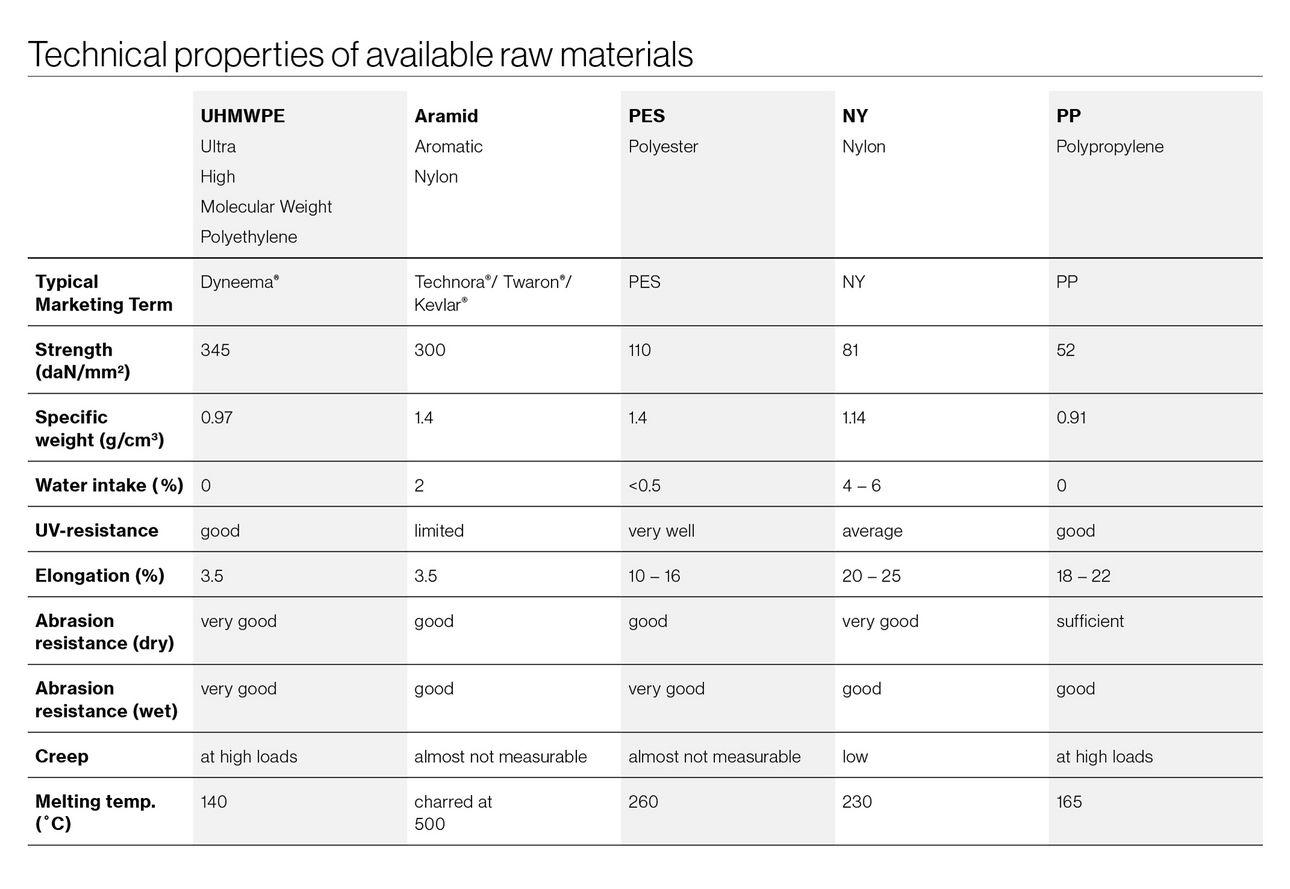Click the Typical Marketing Term row label

click(x=104, y=293)
